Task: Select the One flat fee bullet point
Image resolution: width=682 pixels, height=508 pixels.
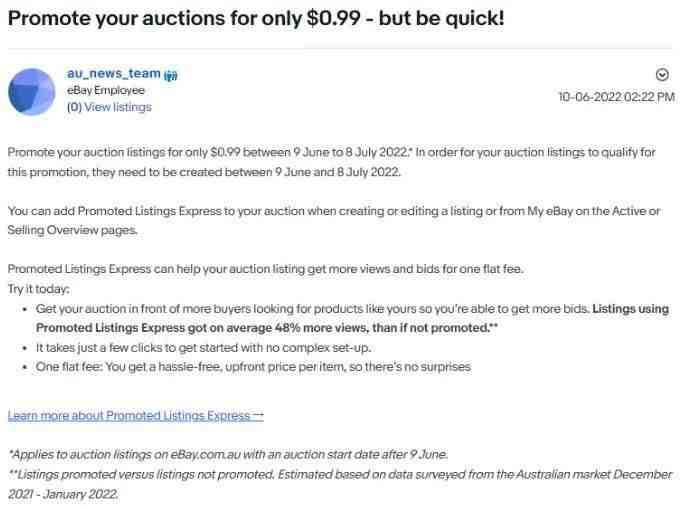Action: point(253,367)
